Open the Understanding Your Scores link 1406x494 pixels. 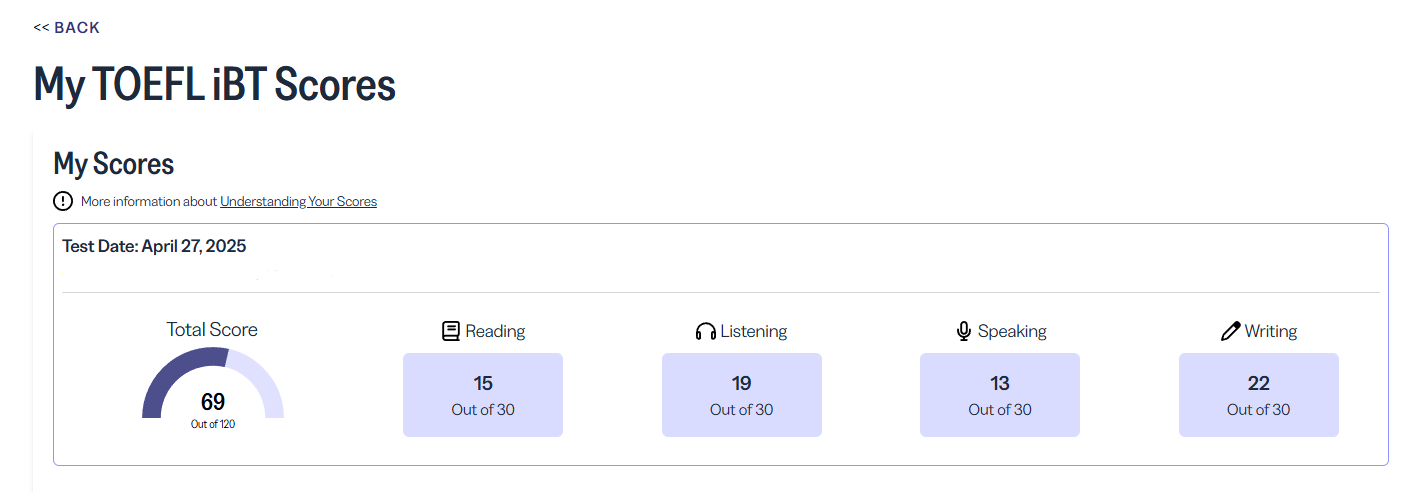point(298,201)
